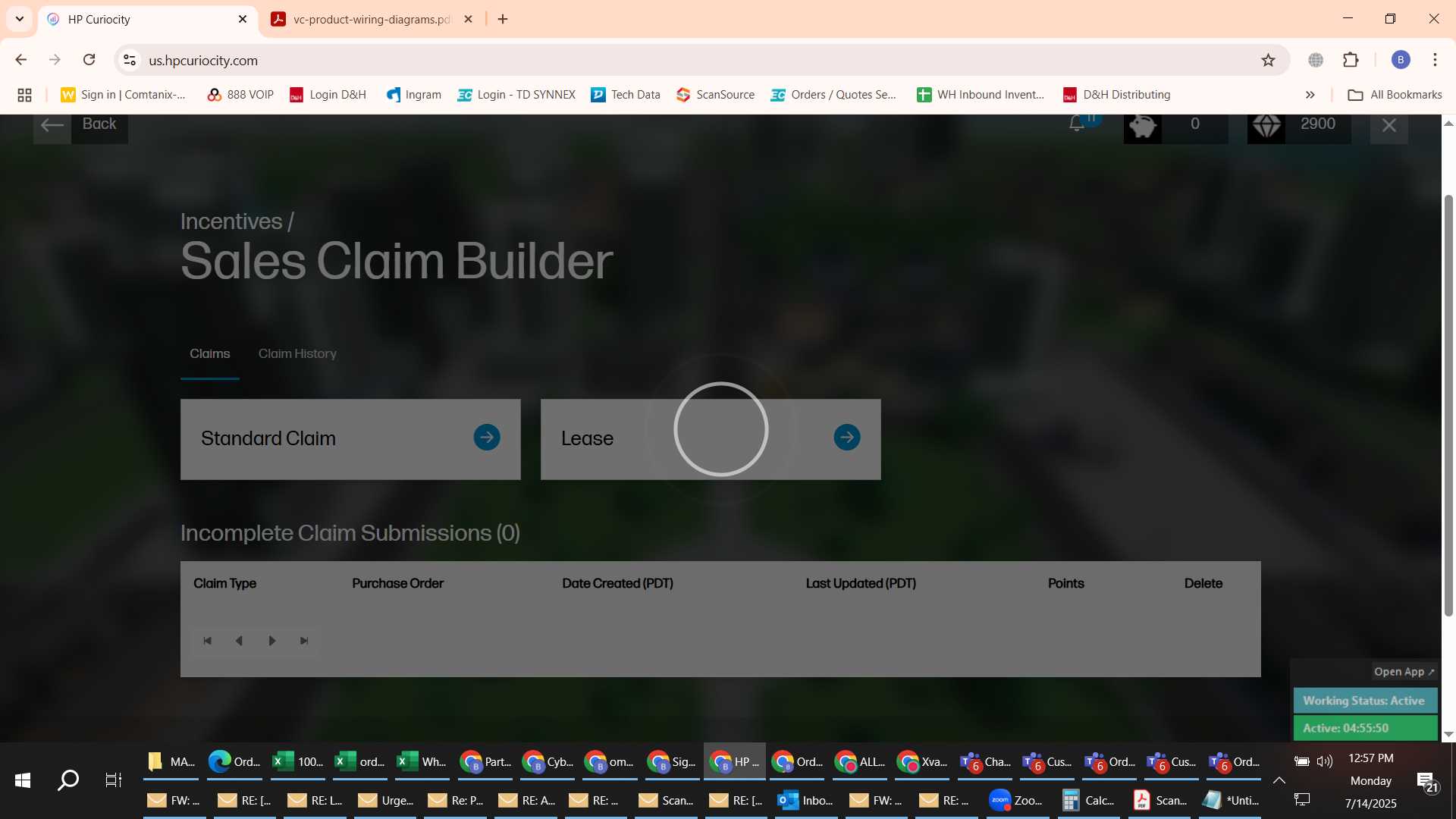
Task: Go to last page of incomplete claims
Action: pos(304,641)
